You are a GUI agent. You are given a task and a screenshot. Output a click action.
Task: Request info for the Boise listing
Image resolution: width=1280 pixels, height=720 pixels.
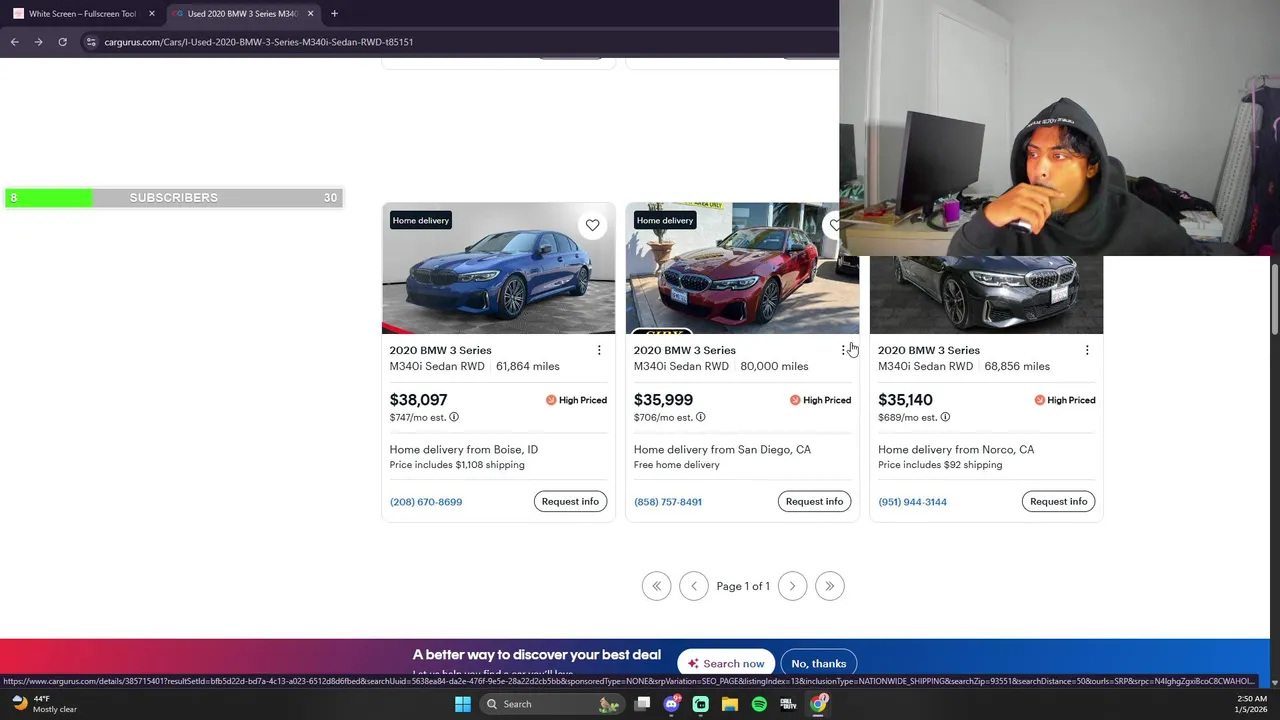[x=570, y=501]
